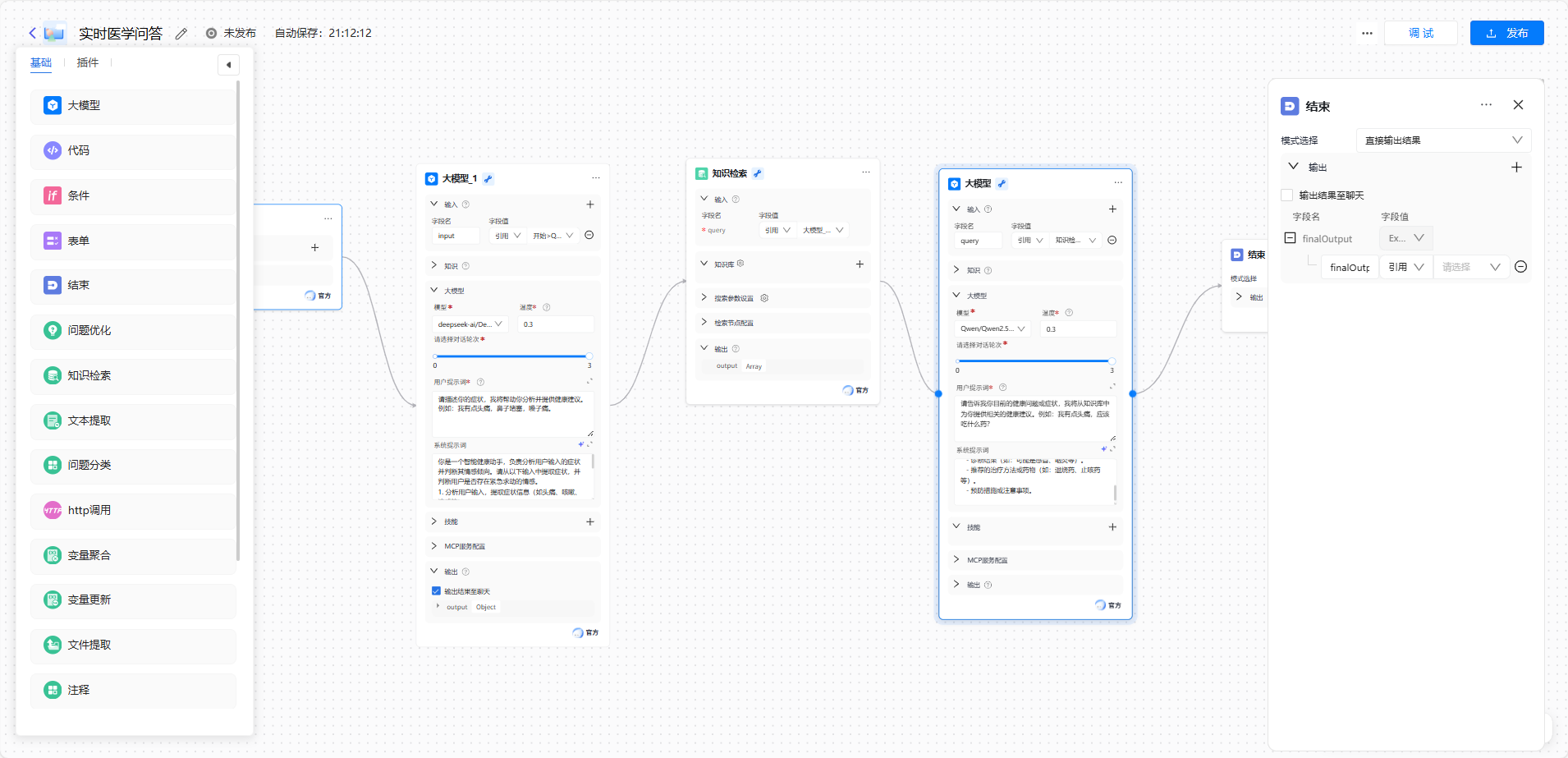Click the 对话轮次 slider handle in the selected 大模型 node
The height and width of the screenshot is (758, 1568).
point(1112,361)
